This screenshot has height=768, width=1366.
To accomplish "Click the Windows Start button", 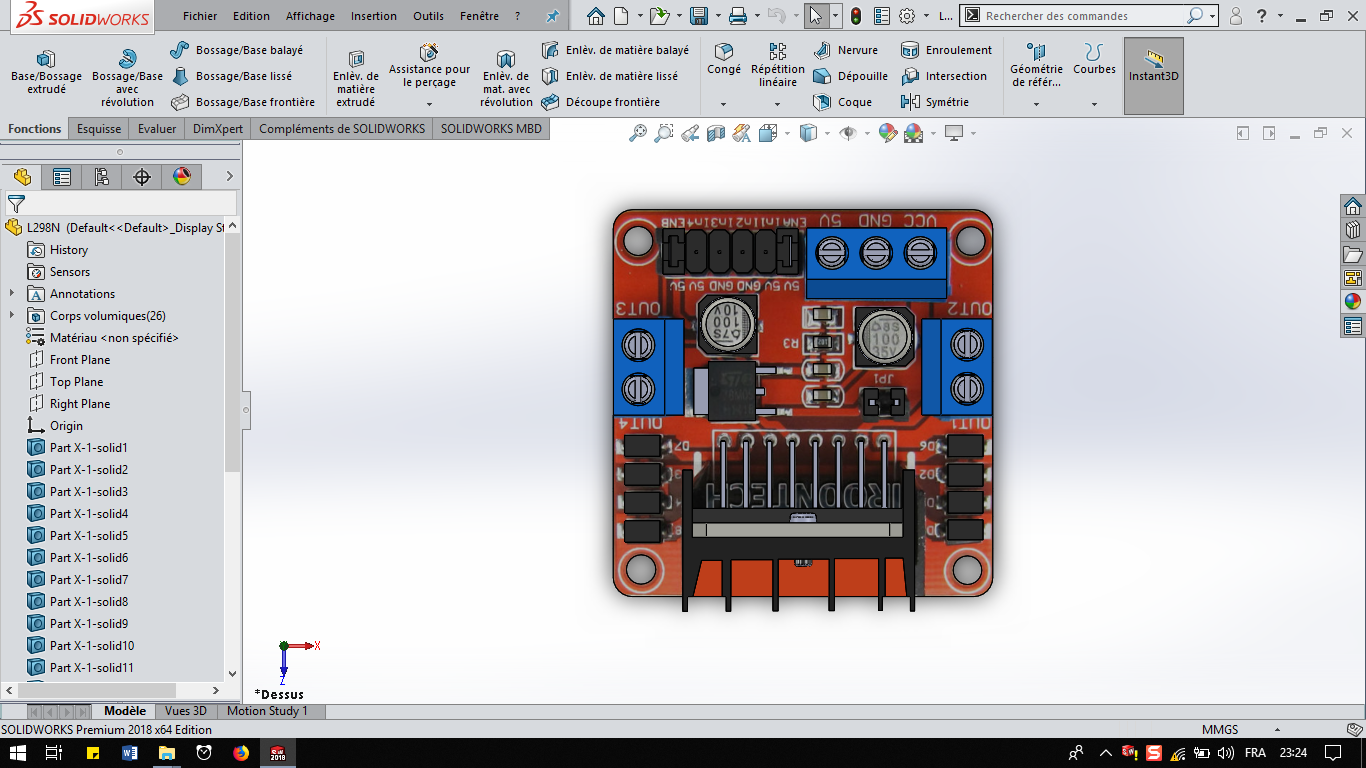I will (17, 753).
